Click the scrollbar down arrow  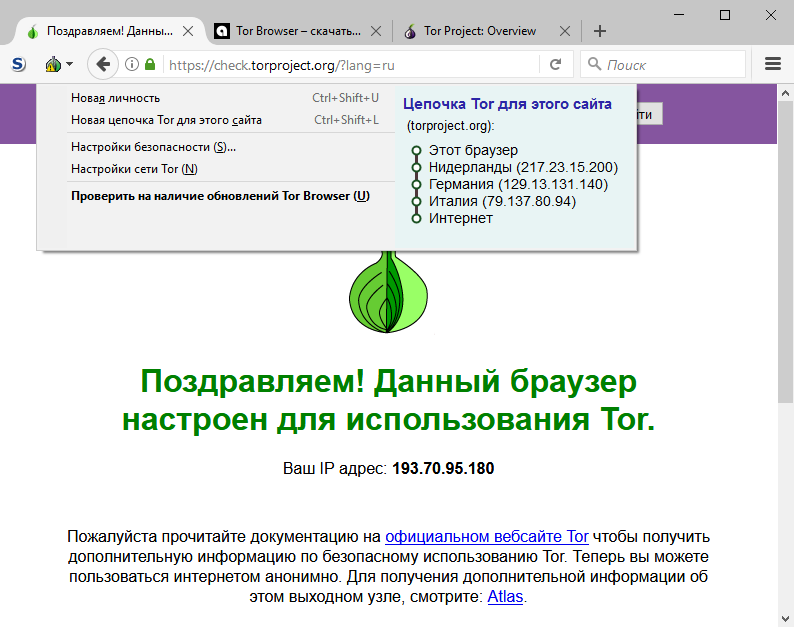(x=785, y=618)
